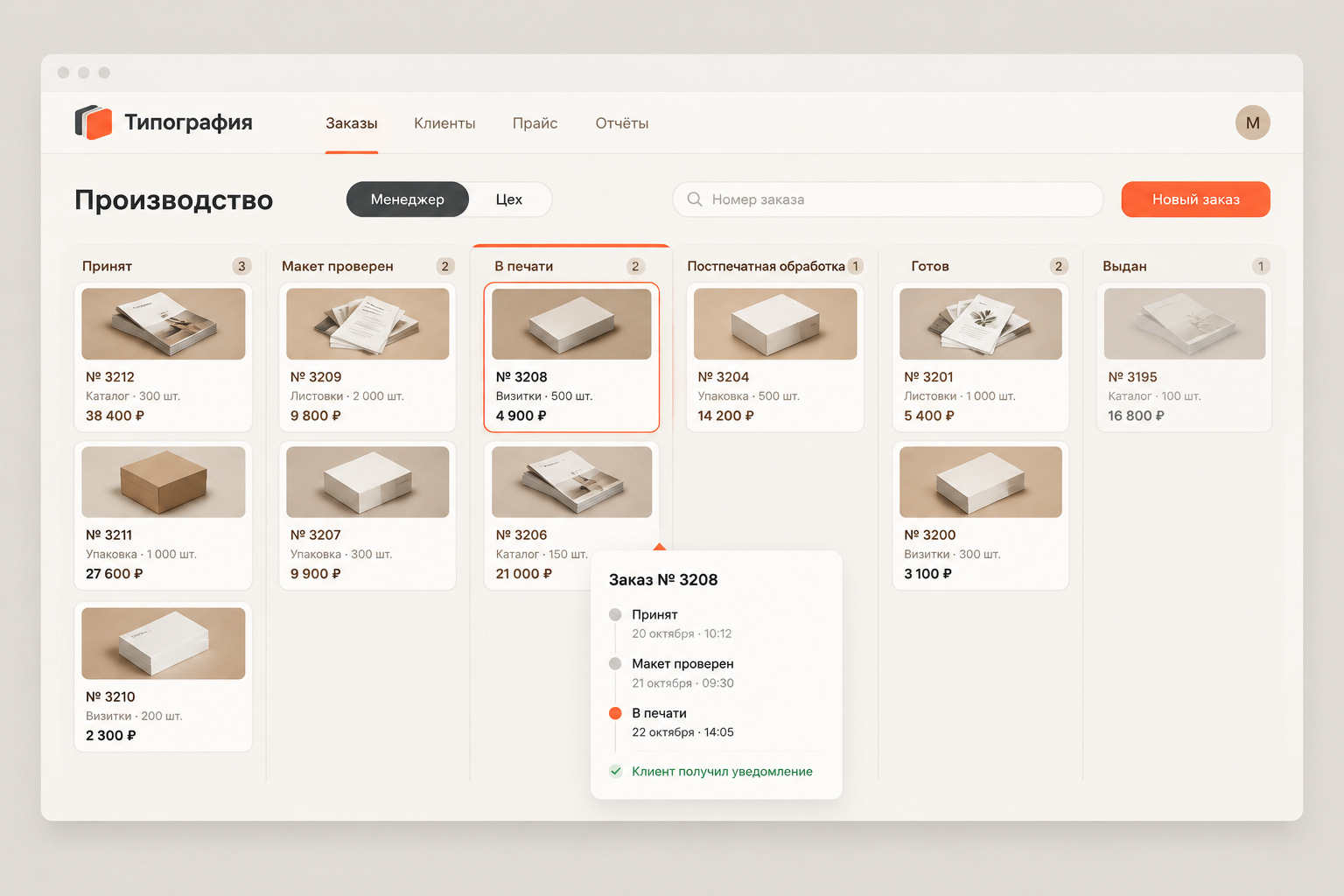Click the green notification checkmark icon
1344x896 pixels.
[x=616, y=771]
